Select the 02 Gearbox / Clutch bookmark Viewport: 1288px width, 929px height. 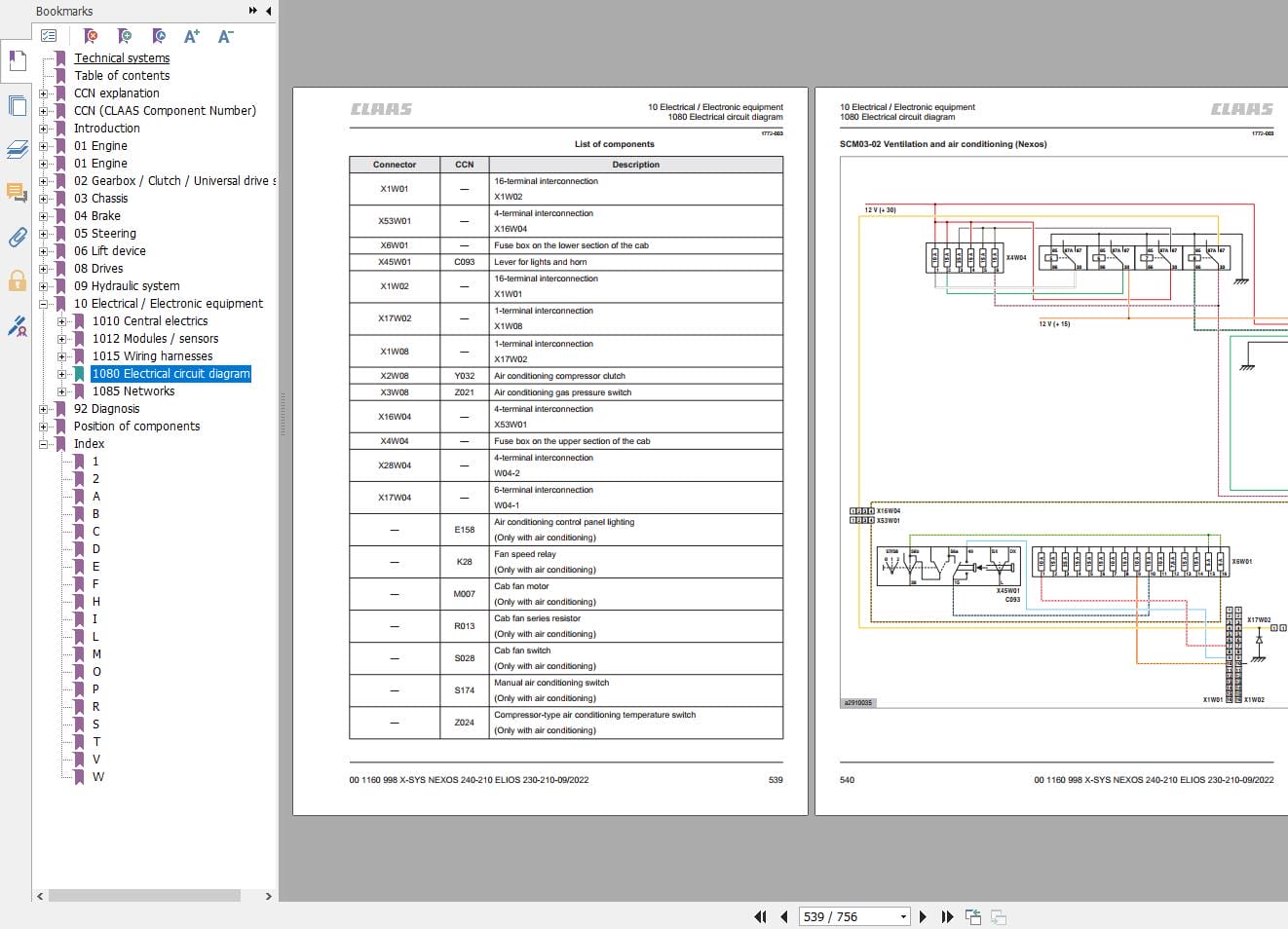coord(174,181)
